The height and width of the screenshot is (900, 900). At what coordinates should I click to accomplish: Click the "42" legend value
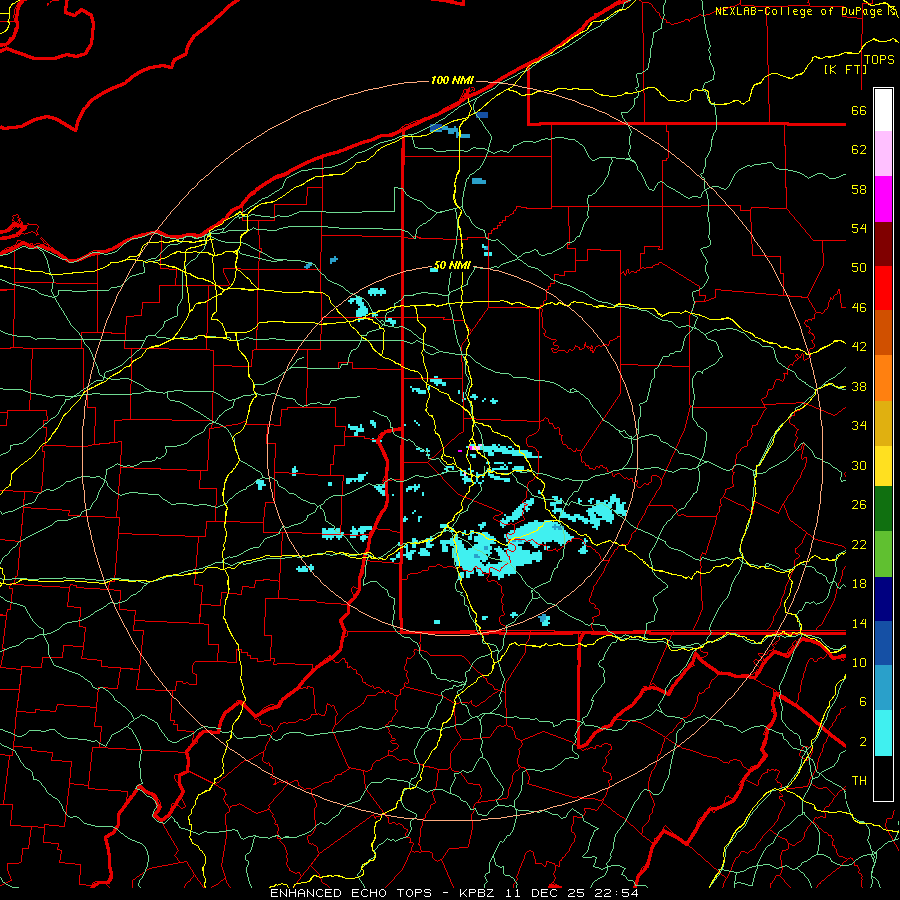coord(859,347)
